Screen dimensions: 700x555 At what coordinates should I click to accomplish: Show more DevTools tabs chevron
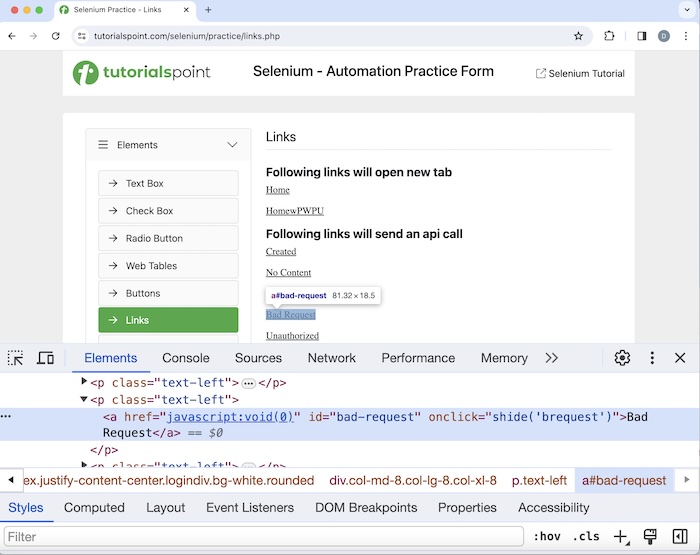pyautogui.click(x=552, y=358)
